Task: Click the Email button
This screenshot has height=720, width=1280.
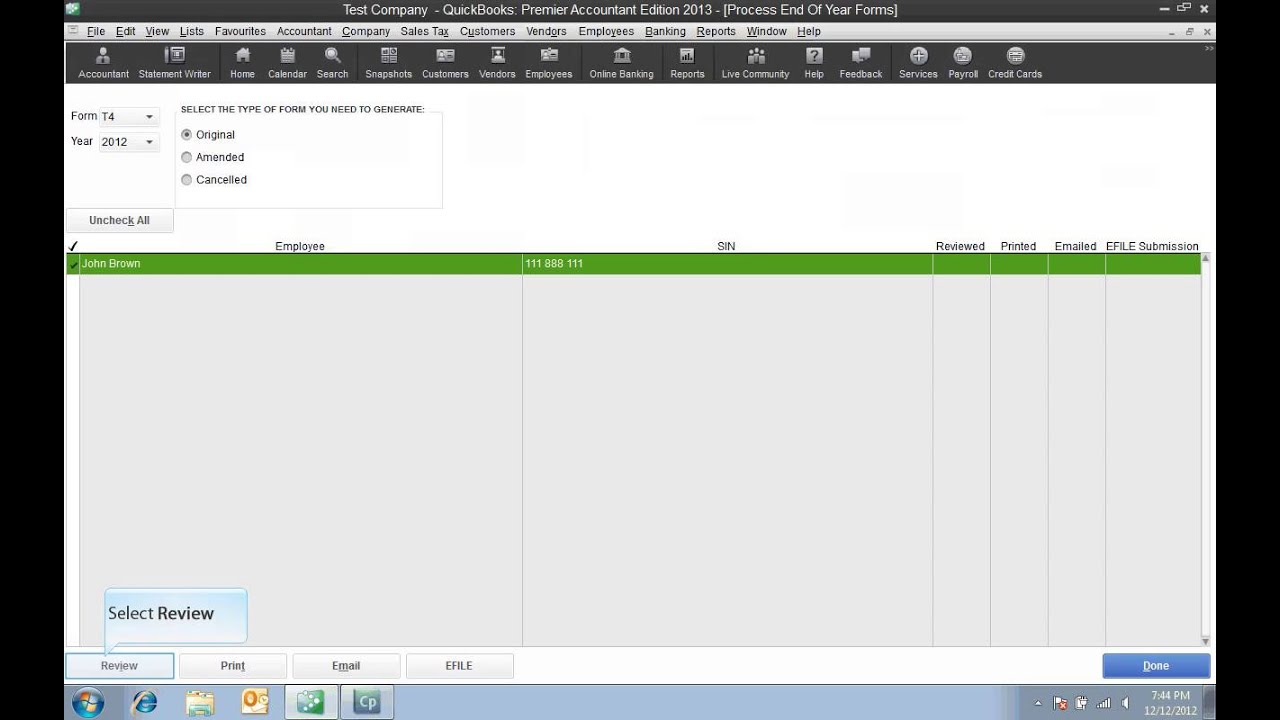Action: (x=346, y=666)
